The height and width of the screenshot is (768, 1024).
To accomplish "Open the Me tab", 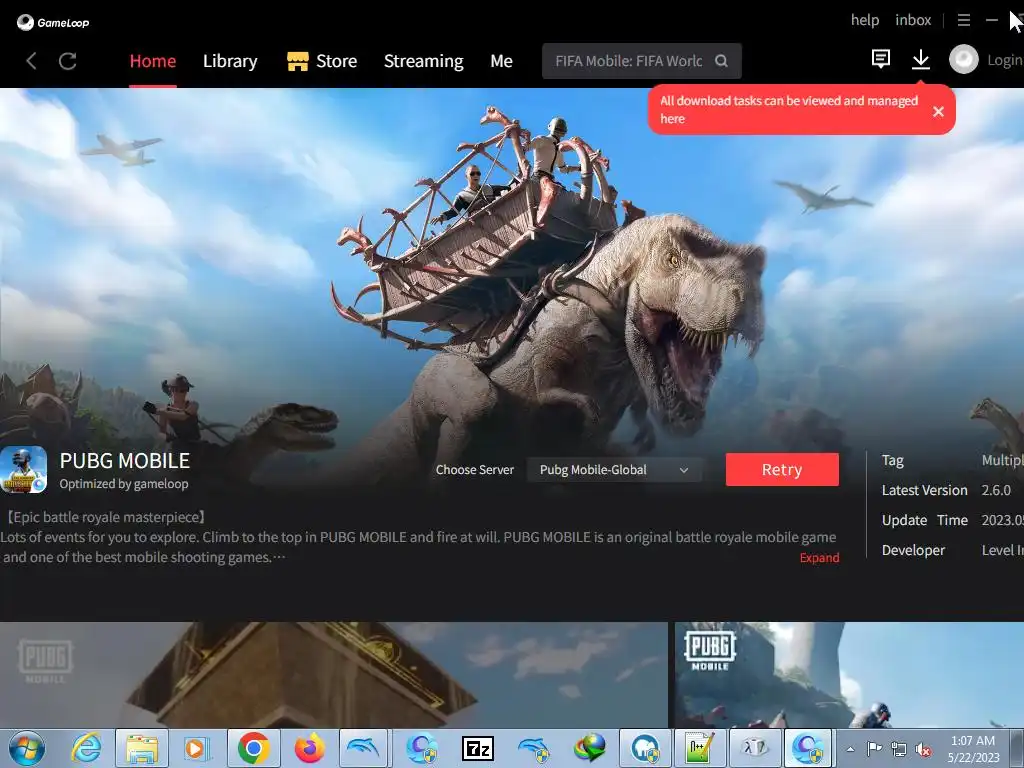I will pos(501,61).
